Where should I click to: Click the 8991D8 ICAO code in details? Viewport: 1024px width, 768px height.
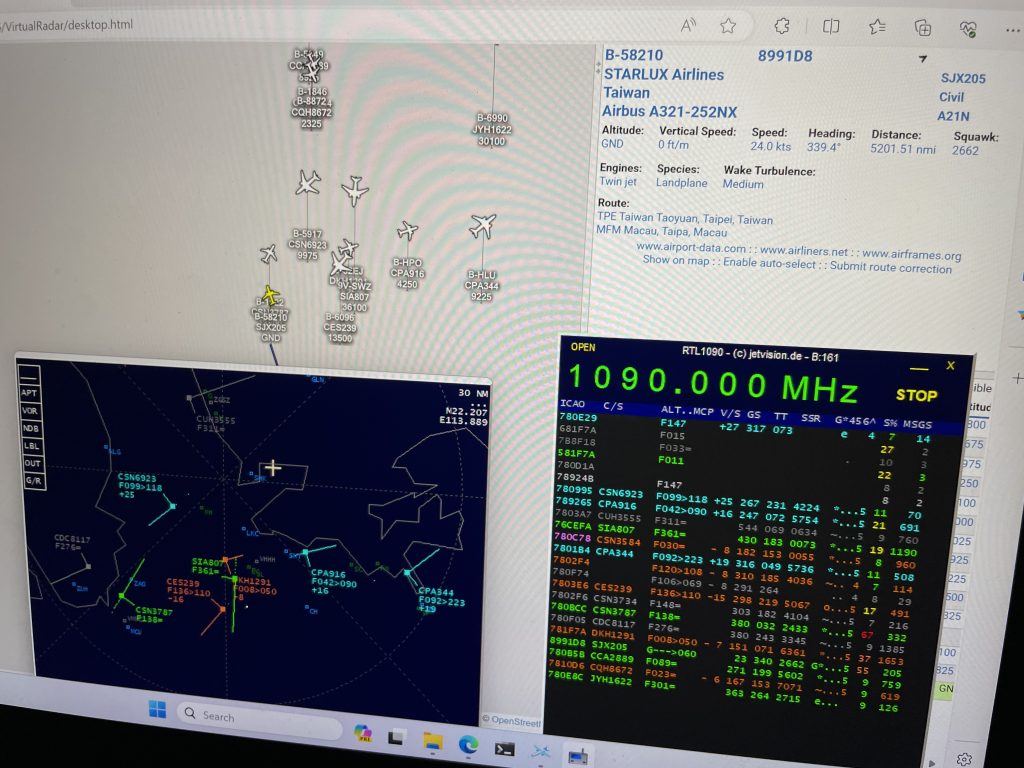pyautogui.click(x=785, y=56)
